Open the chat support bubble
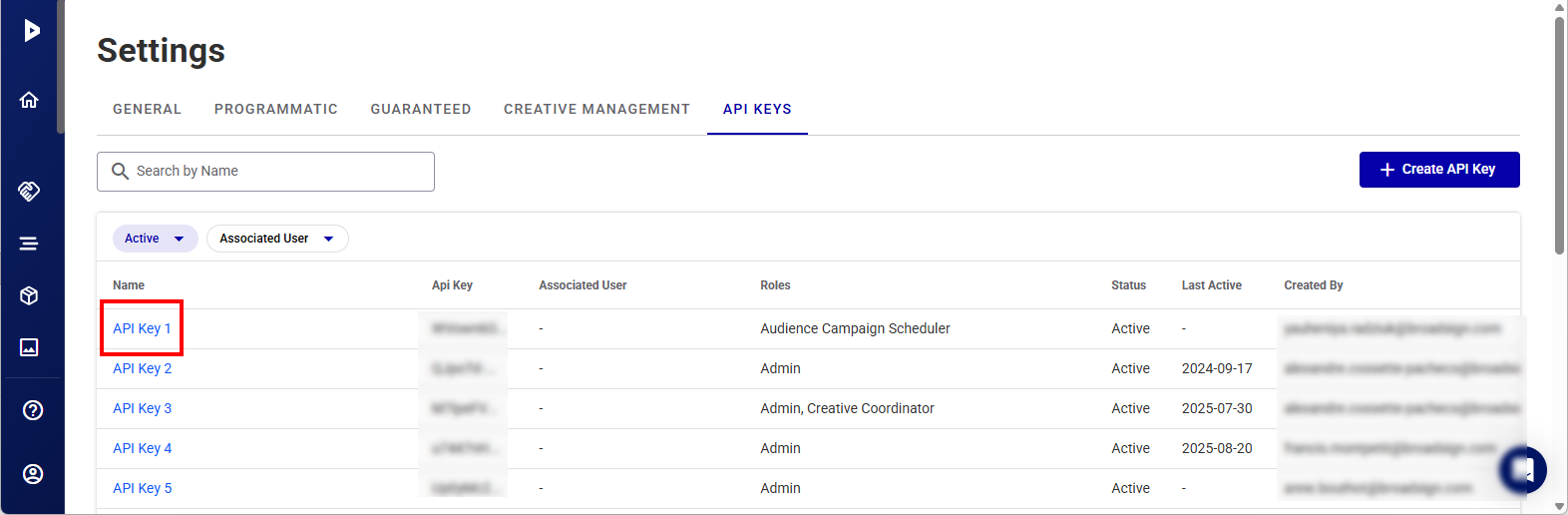This screenshot has height=515, width=1568. (x=1523, y=468)
